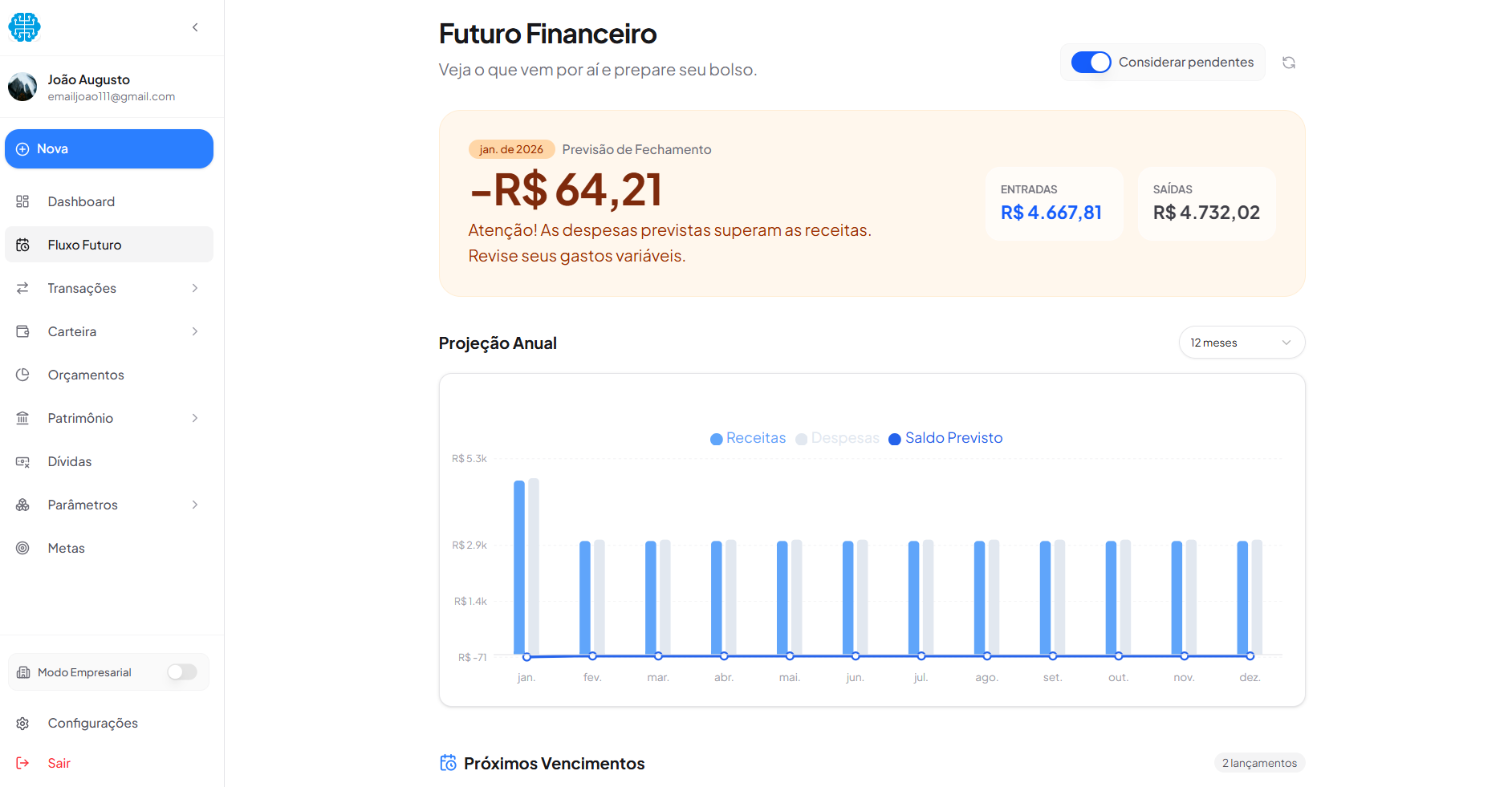
Task: Collapse the sidebar with the chevron
Action: pyautogui.click(x=194, y=26)
